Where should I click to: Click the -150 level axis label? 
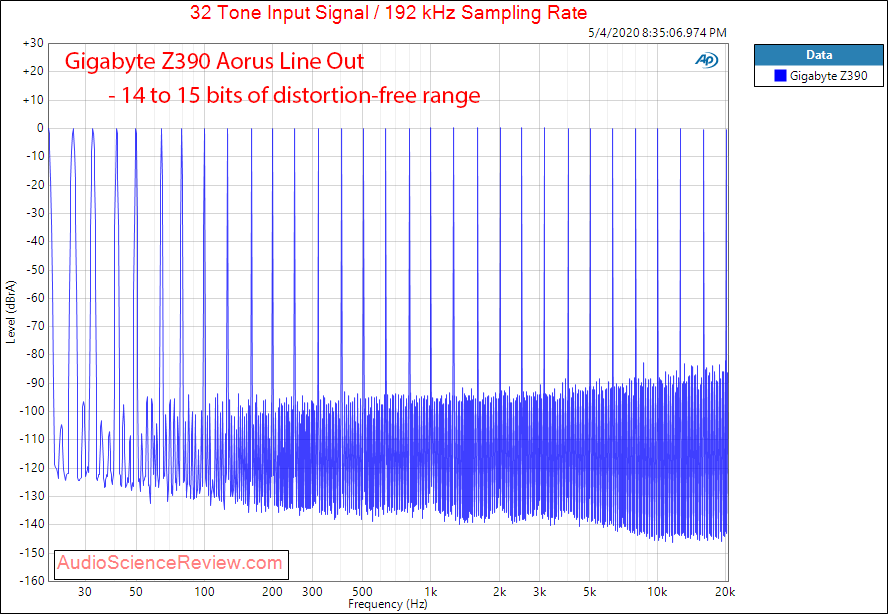point(32,553)
